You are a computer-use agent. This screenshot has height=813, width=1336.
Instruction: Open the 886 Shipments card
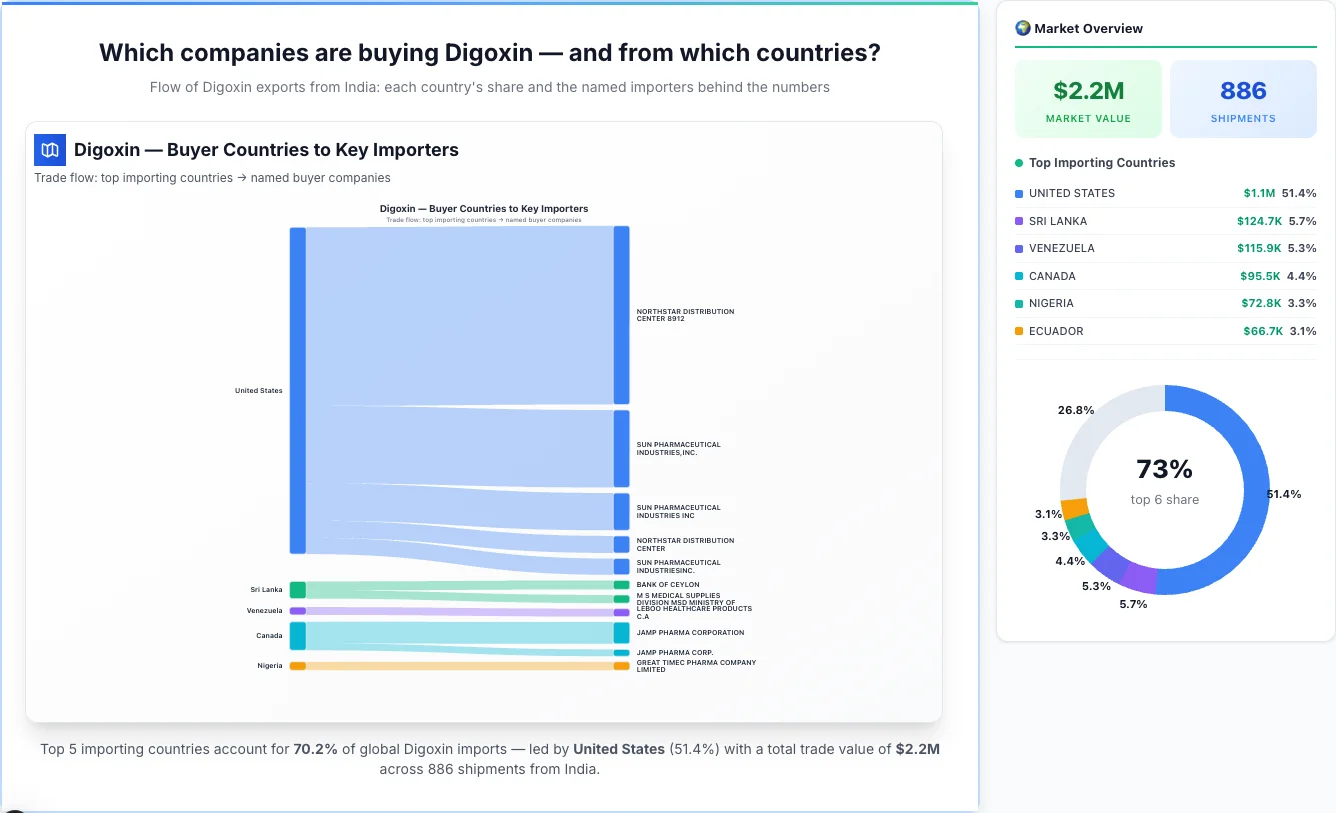click(x=1243, y=98)
